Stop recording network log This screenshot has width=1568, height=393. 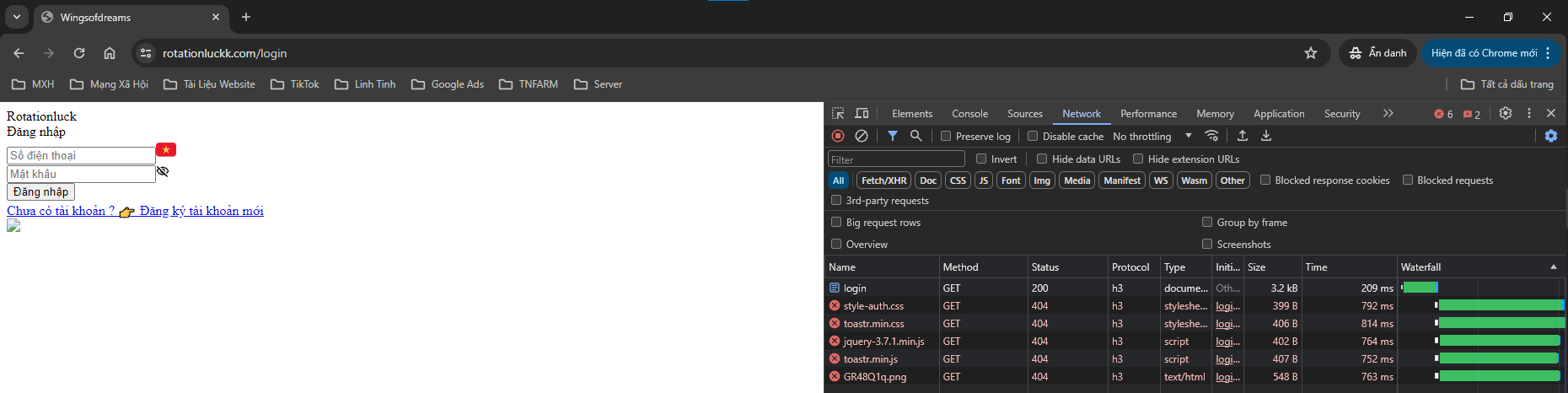(x=838, y=136)
